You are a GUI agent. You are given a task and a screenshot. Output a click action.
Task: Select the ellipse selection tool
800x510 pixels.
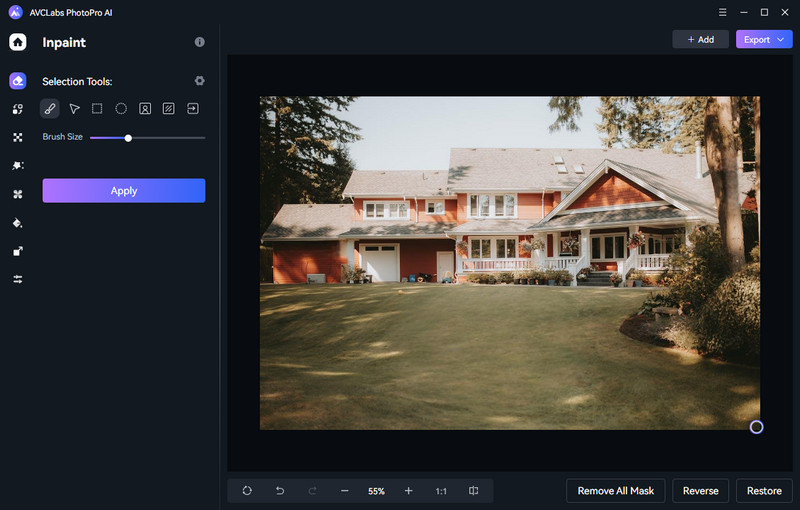[x=121, y=109]
